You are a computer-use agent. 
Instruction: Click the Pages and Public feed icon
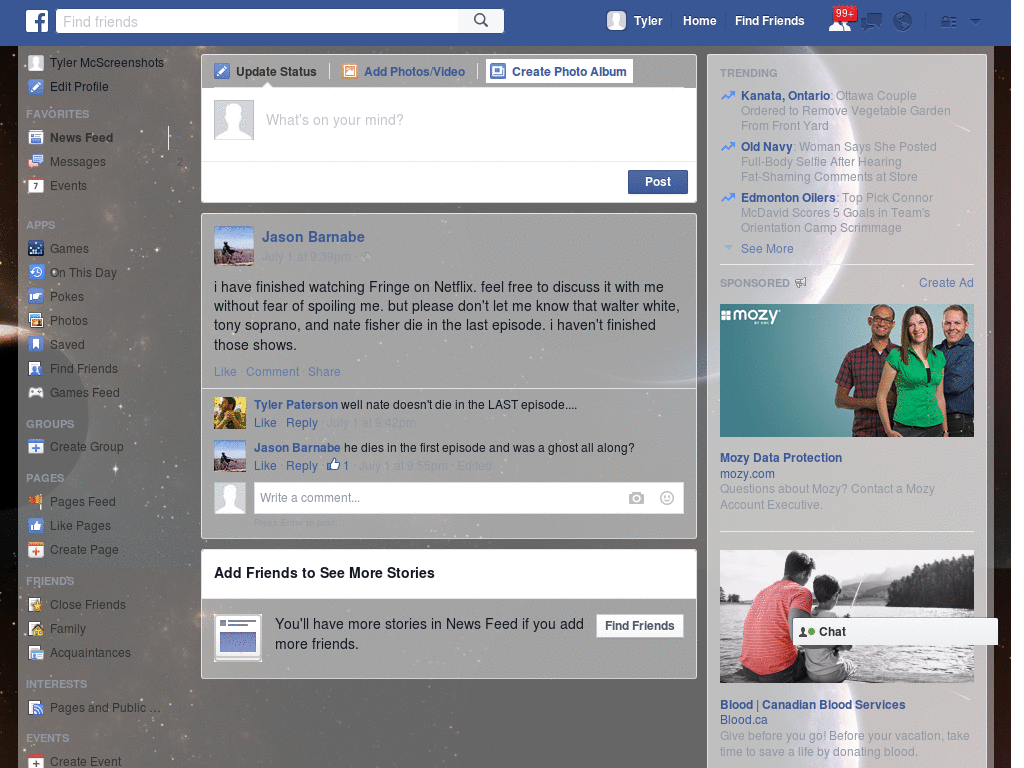point(36,708)
